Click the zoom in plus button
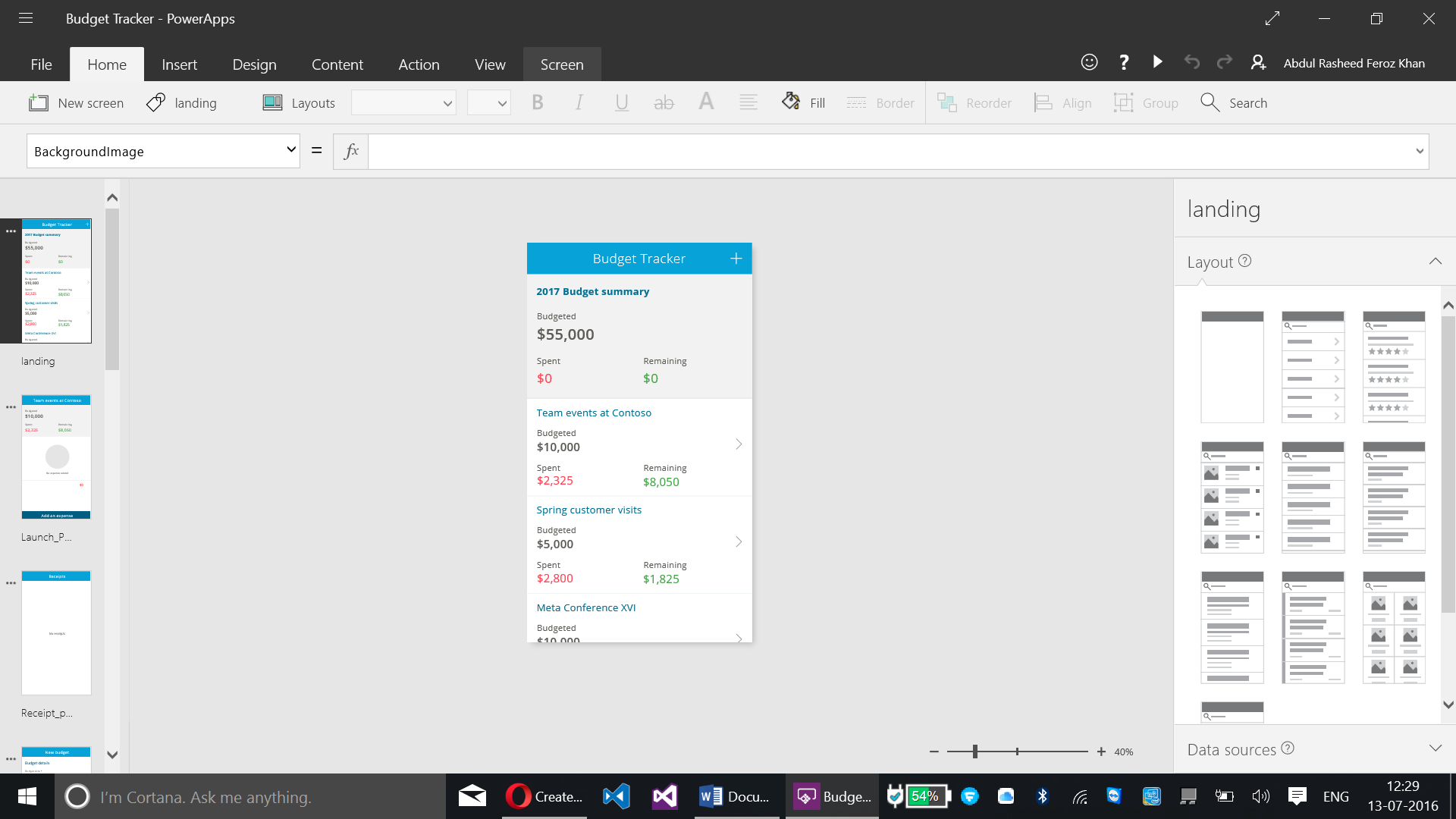Screen dimensions: 1456x819 point(1101,752)
